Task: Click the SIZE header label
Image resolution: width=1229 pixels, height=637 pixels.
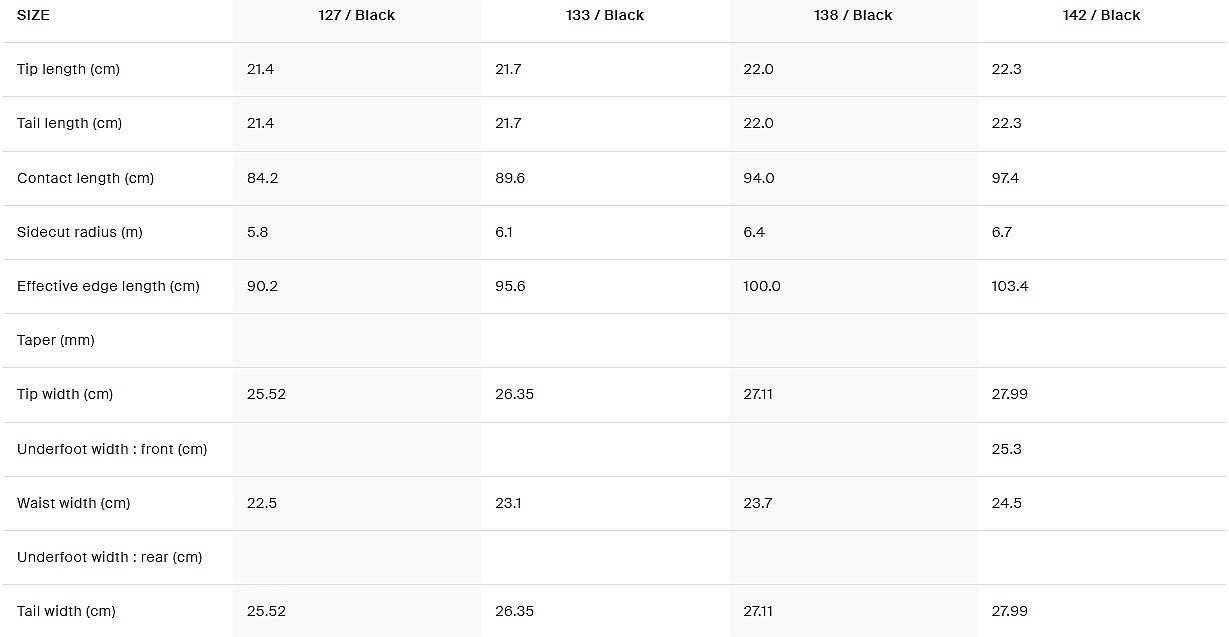Action: 33,15
